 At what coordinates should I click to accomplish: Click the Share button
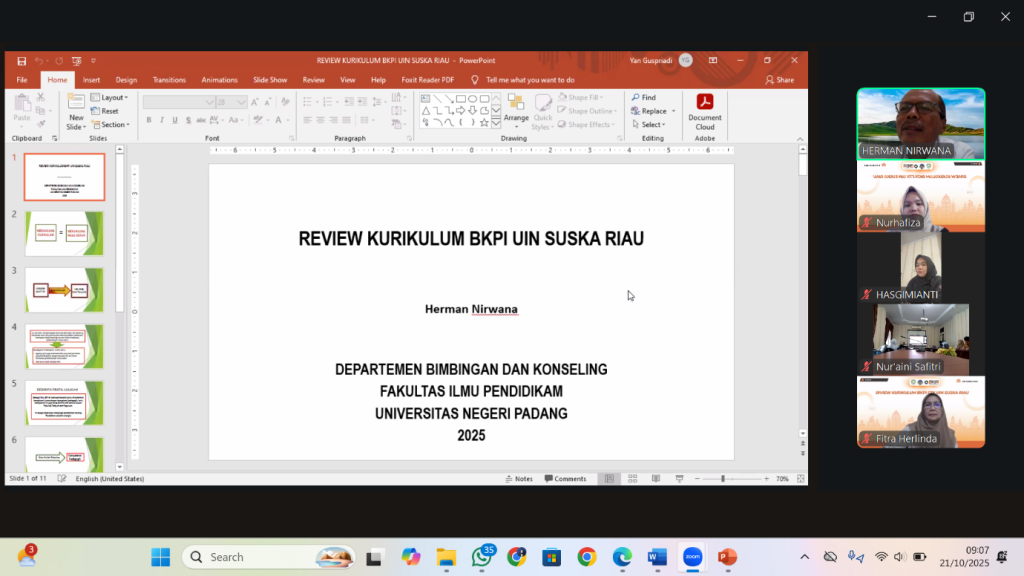tap(779, 80)
